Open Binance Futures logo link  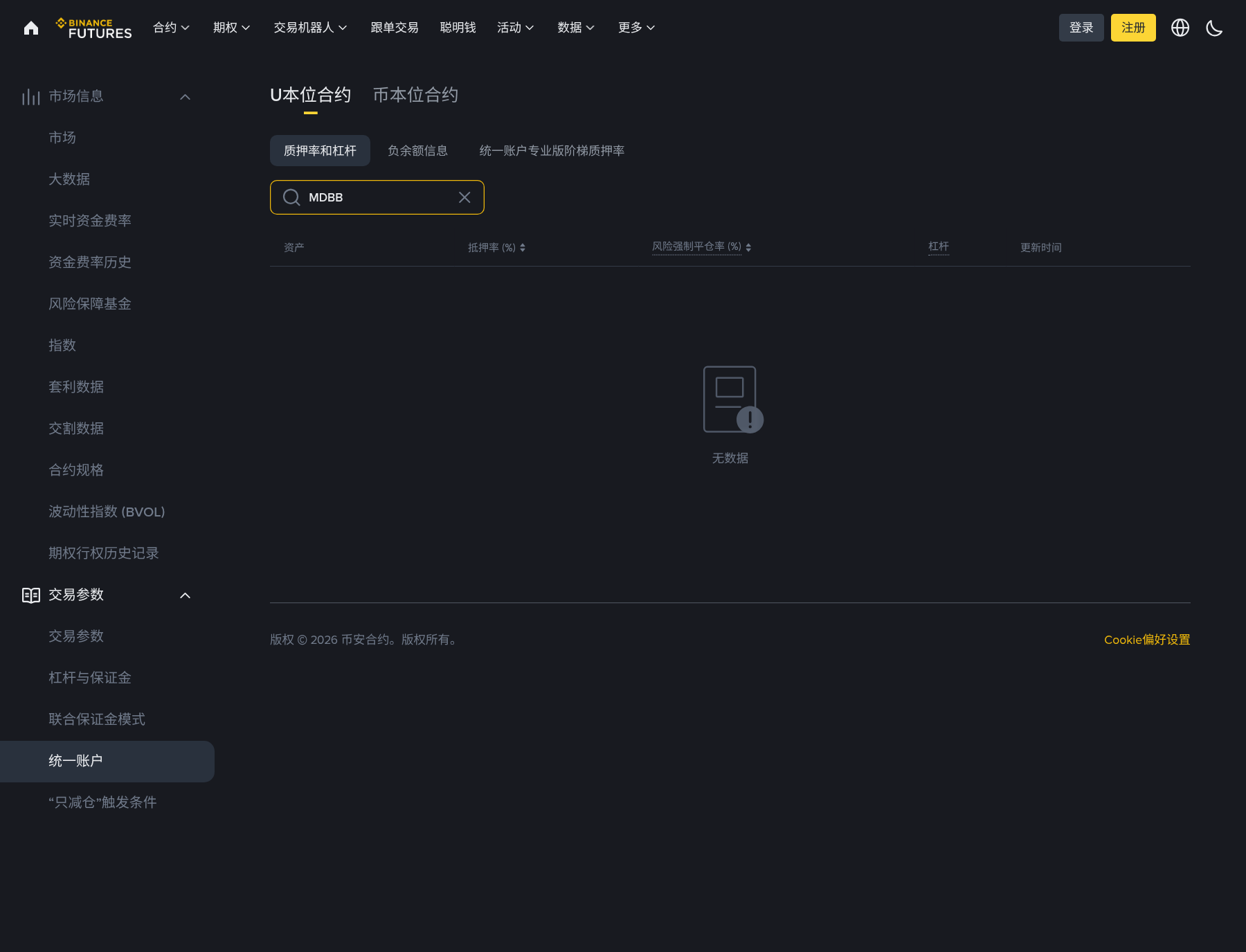[x=93, y=28]
